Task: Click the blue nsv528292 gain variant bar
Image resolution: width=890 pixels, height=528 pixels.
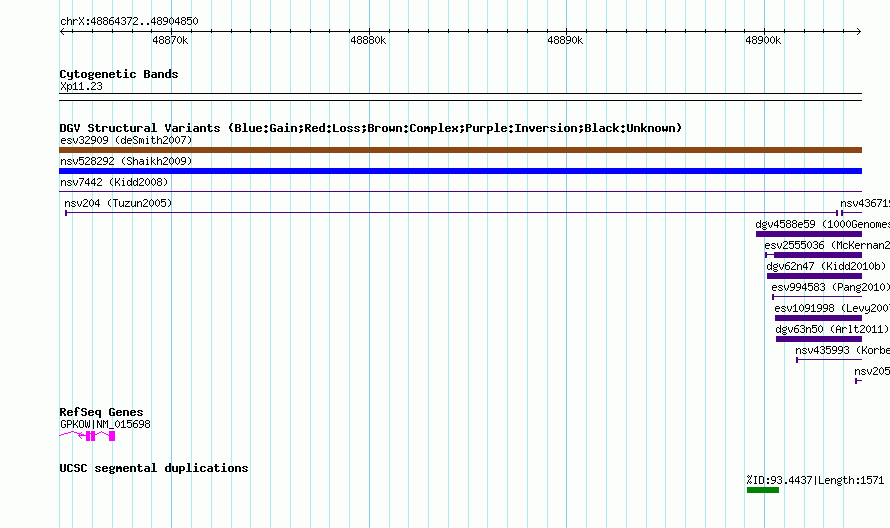Action: click(460, 171)
